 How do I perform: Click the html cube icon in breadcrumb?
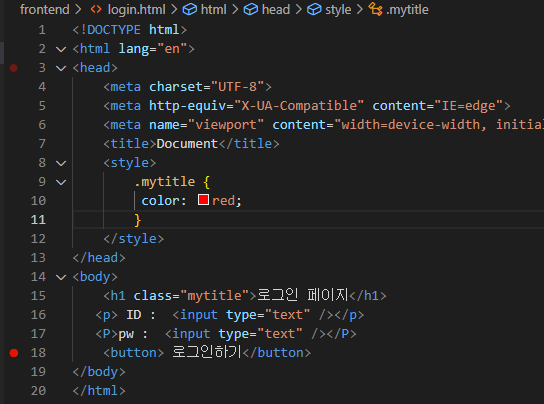pyautogui.click(x=189, y=9)
